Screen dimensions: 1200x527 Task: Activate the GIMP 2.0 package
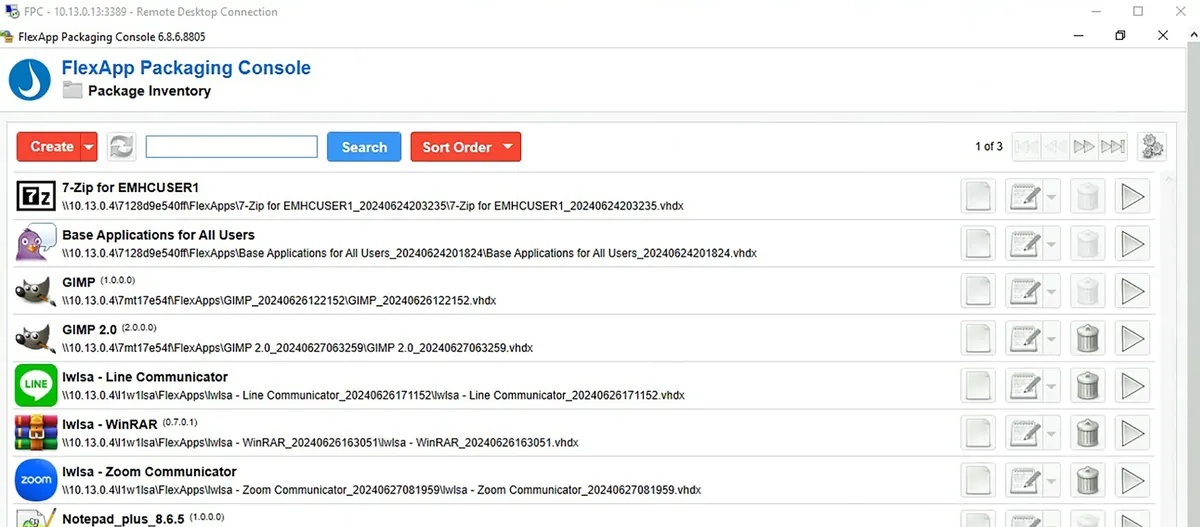(x=1133, y=338)
